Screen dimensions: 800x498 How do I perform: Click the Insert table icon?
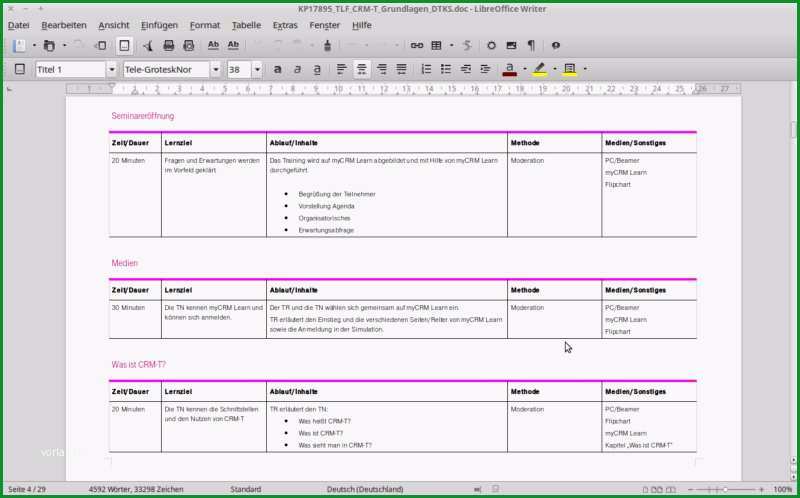(x=436, y=45)
